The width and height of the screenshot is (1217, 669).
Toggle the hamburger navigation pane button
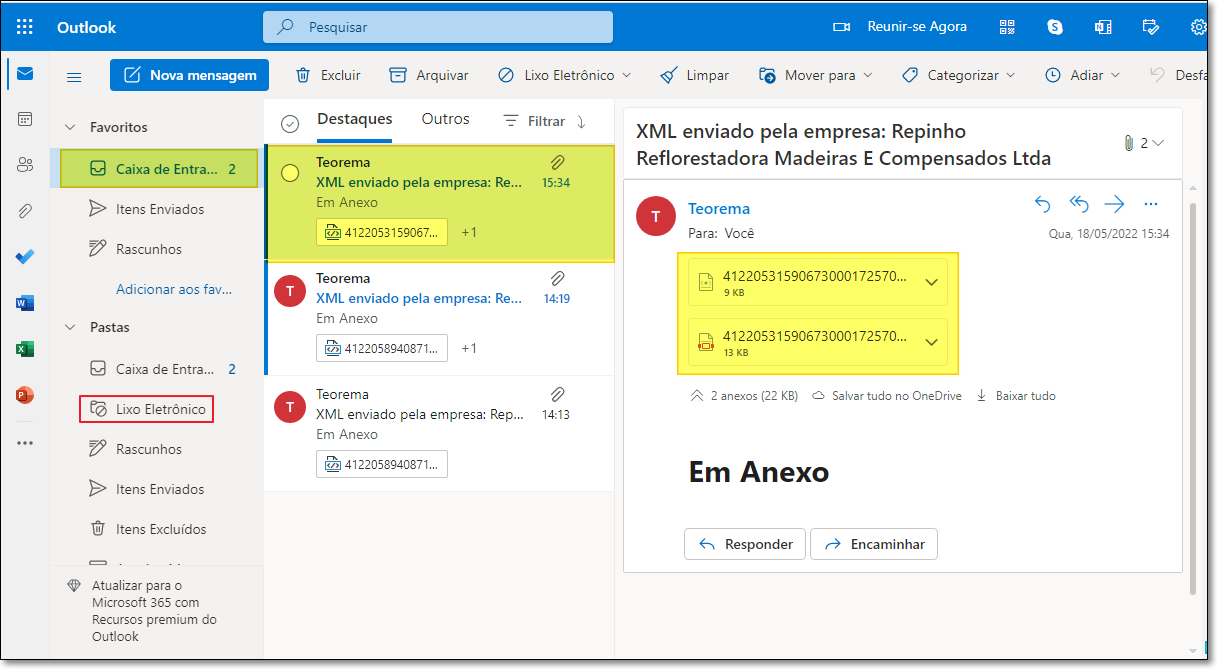[74, 76]
